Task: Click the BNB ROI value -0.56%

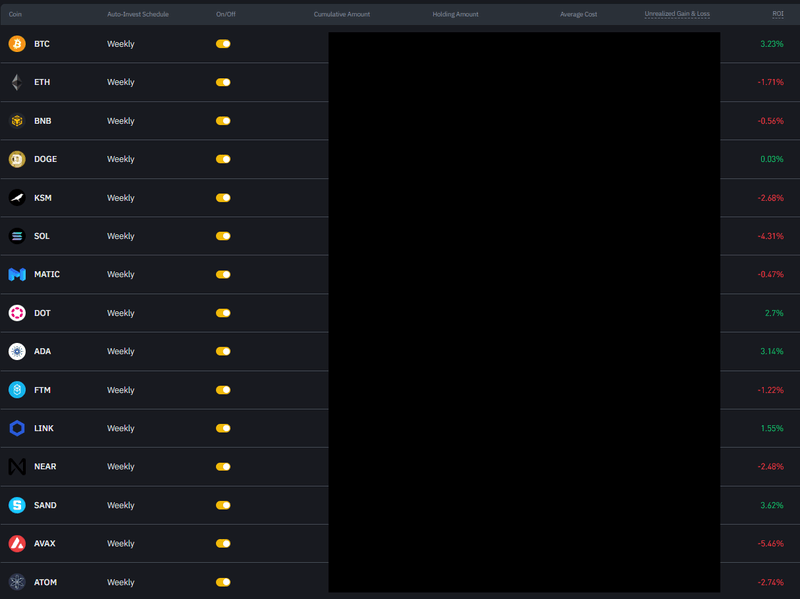Action: pyautogui.click(x=770, y=121)
